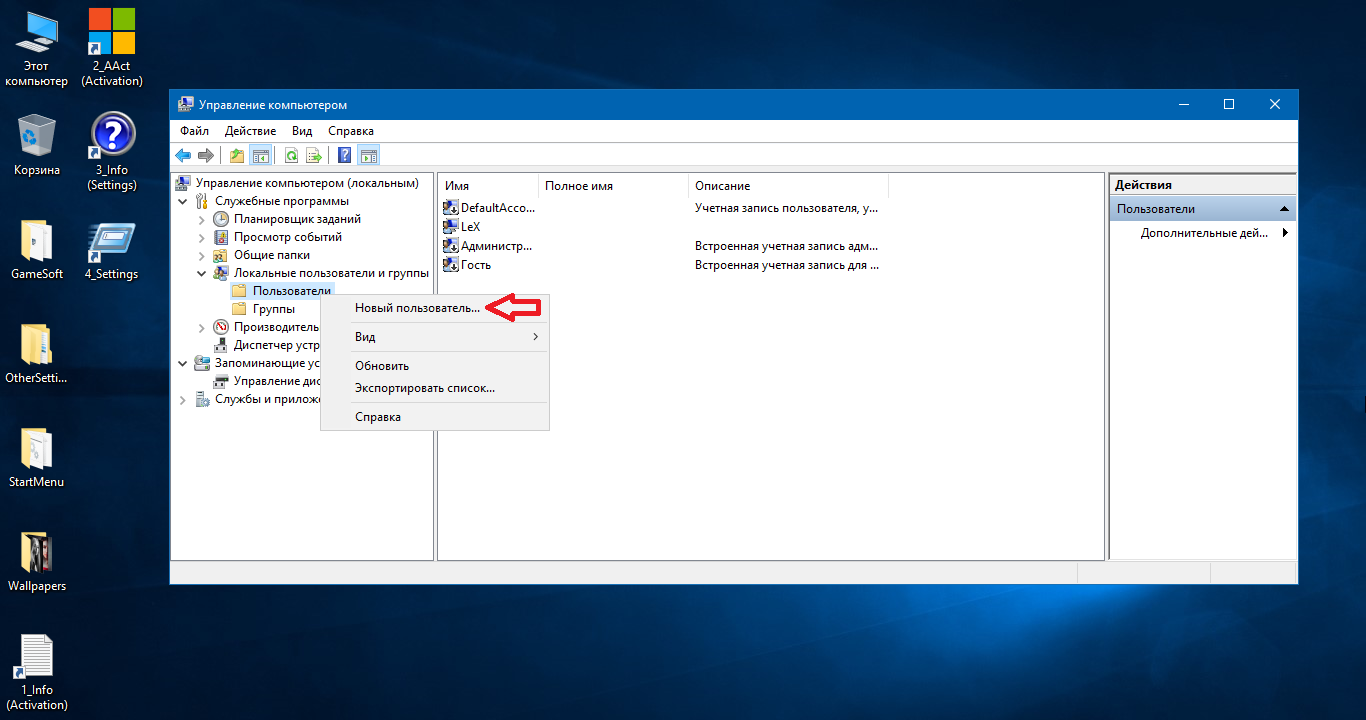Expand the Службы и приложения node
Screen dimensions: 1366x720
click(x=182, y=399)
